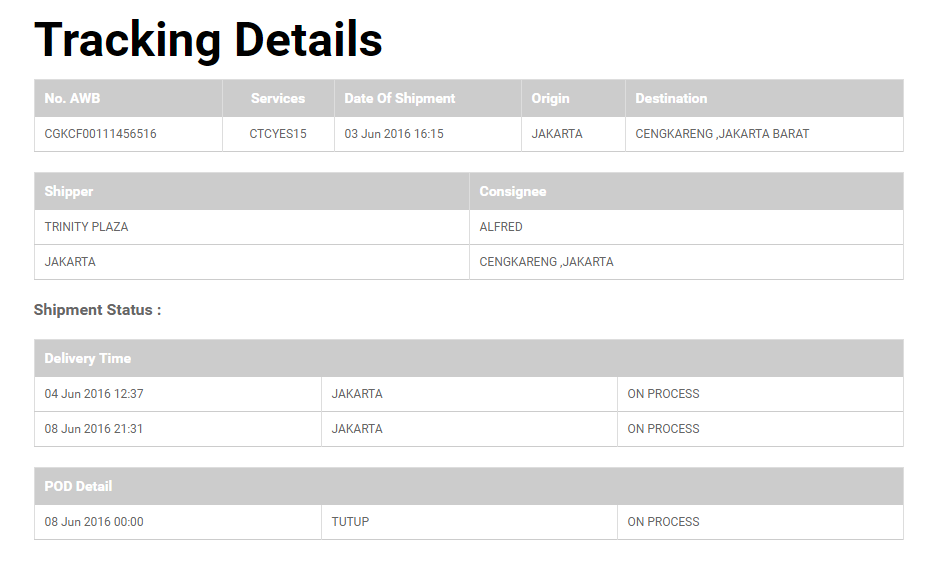Click the Services column header

point(278,98)
